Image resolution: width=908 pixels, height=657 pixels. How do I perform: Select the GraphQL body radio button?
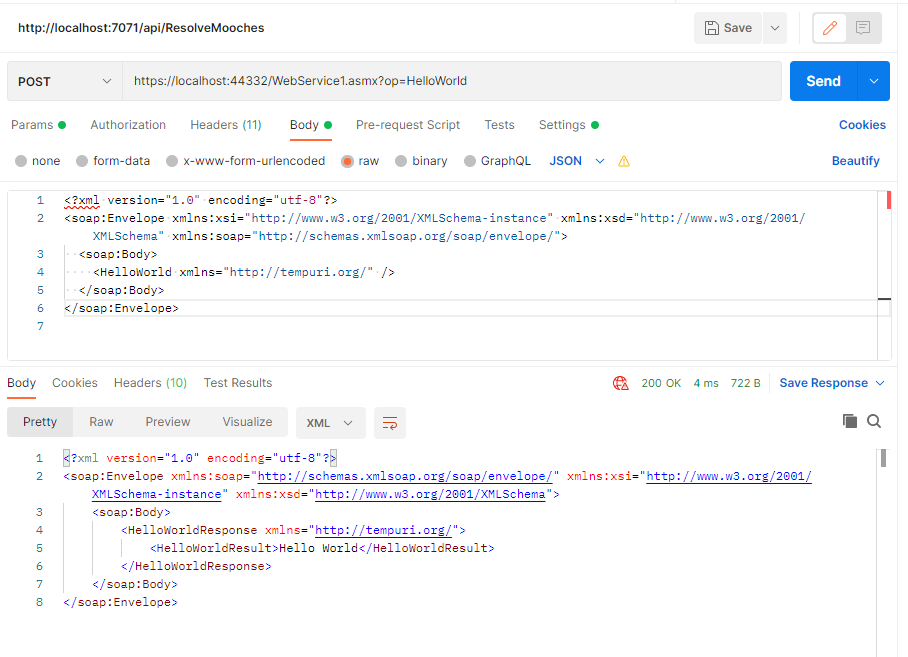pyautogui.click(x=470, y=161)
